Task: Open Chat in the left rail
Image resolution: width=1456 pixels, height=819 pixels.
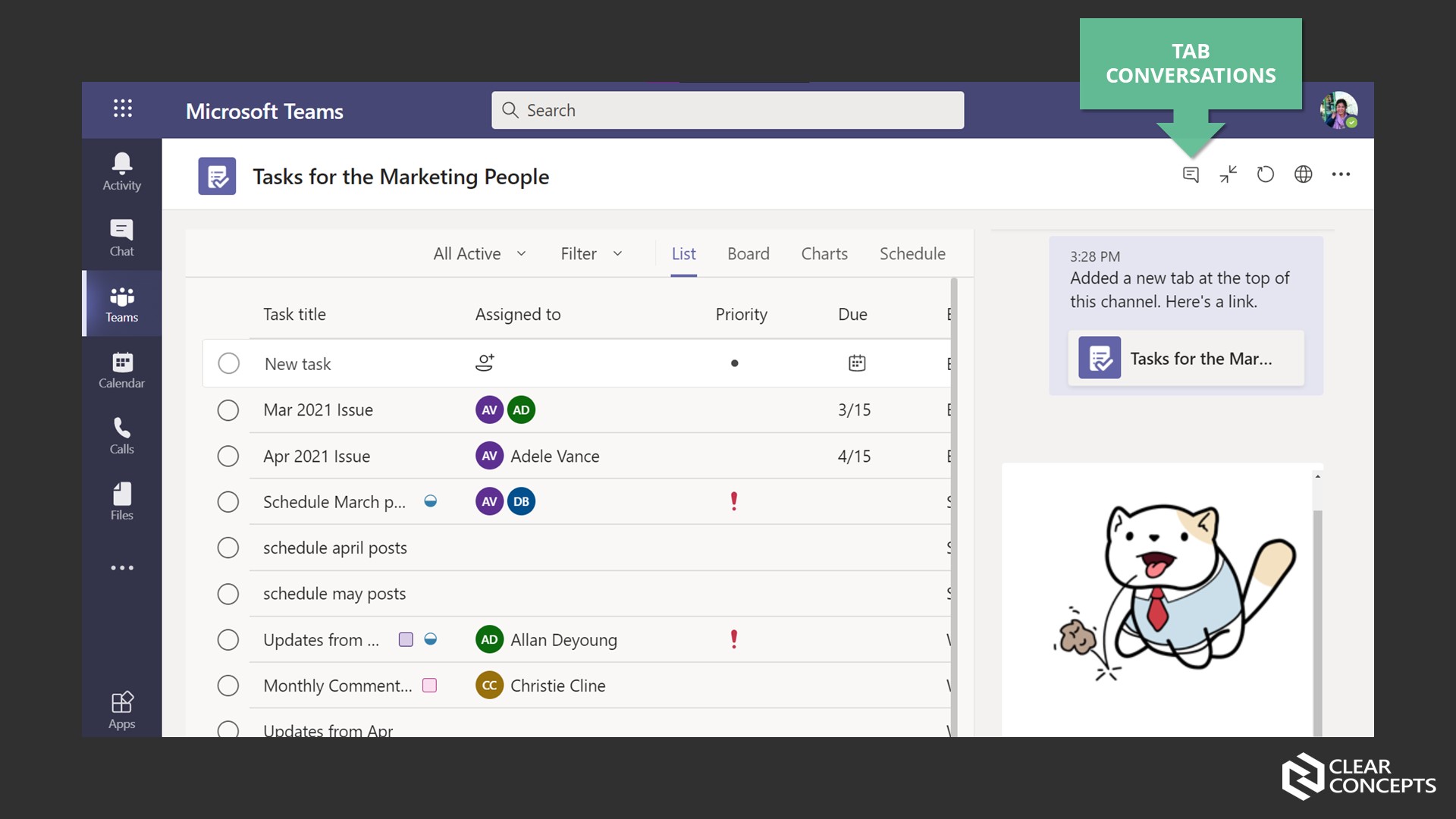Action: pyautogui.click(x=121, y=238)
